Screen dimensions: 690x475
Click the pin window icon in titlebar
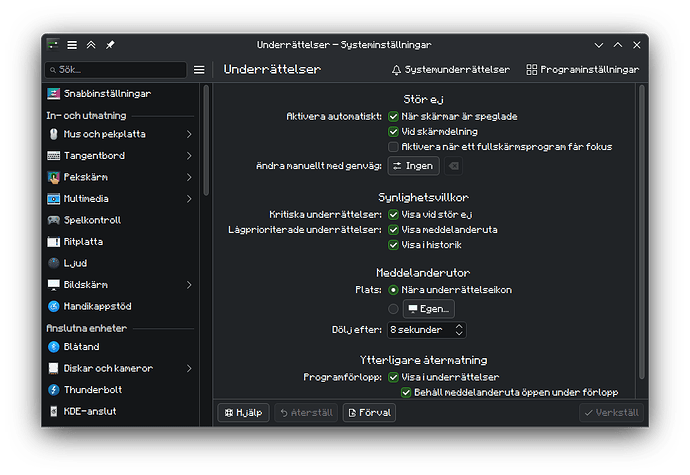[x=110, y=45]
